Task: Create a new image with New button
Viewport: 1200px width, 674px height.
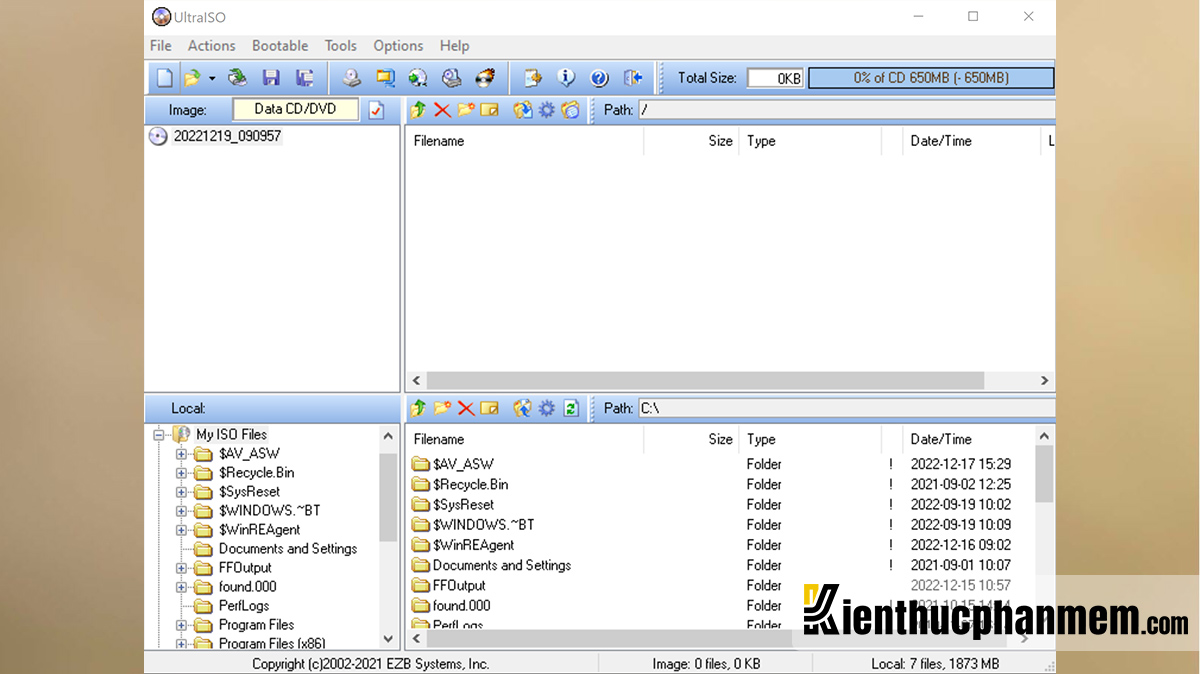Action: [x=165, y=78]
